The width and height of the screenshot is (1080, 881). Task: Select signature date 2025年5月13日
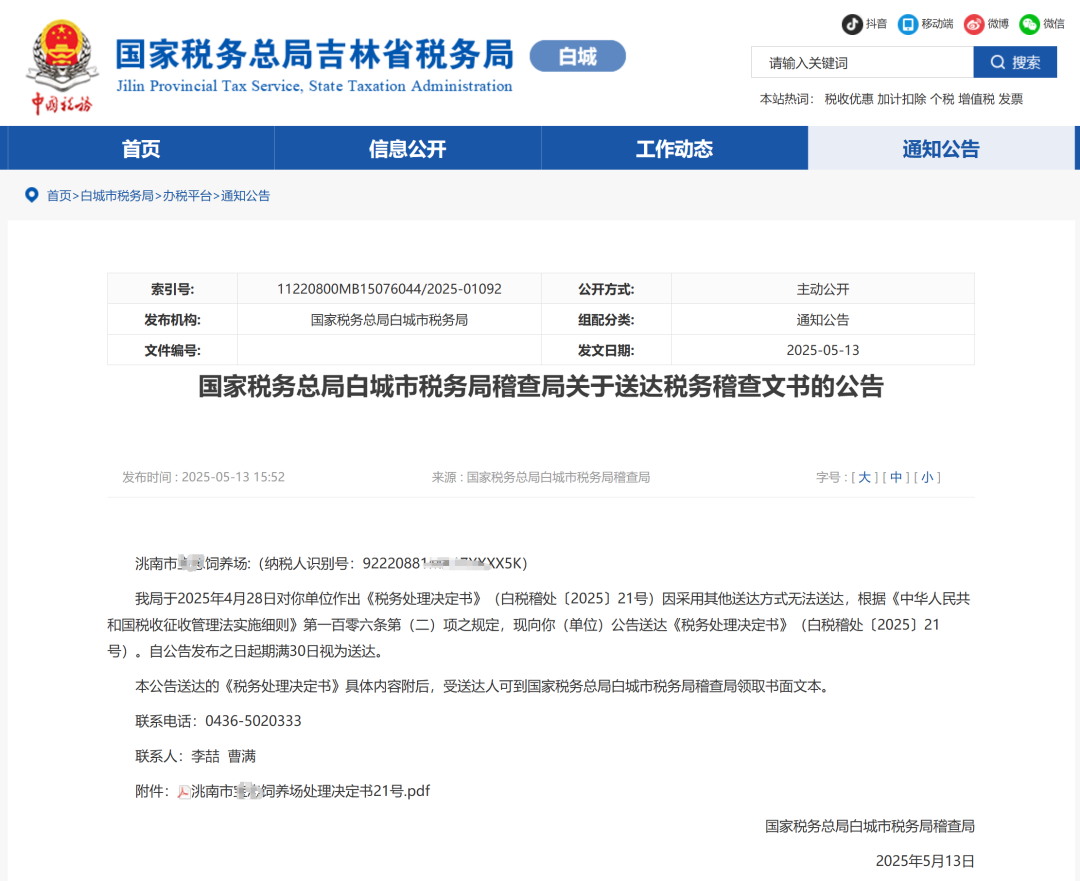(925, 861)
